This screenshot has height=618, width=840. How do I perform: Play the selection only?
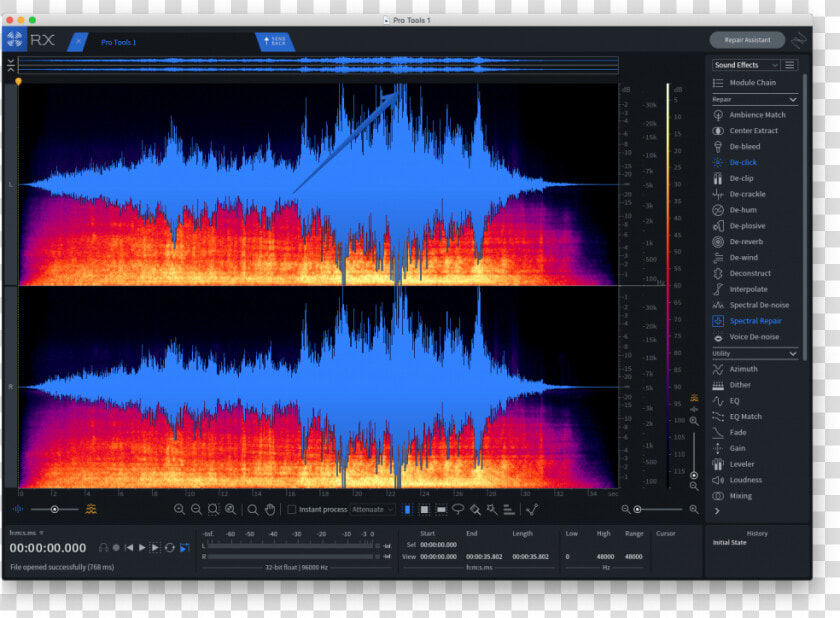155,547
